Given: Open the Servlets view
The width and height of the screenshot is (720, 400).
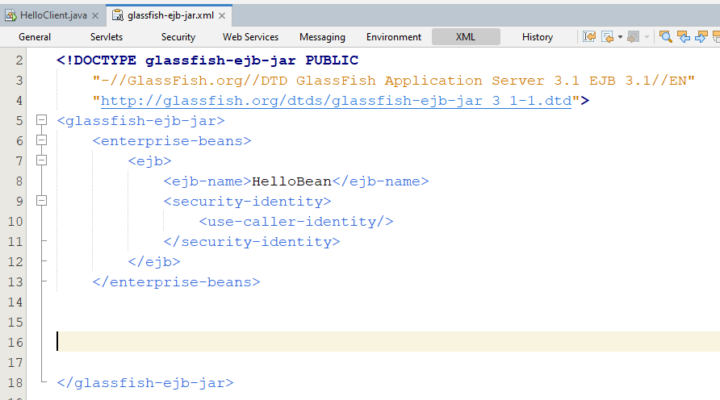Looking at the screenshot, I should point(106,37).
